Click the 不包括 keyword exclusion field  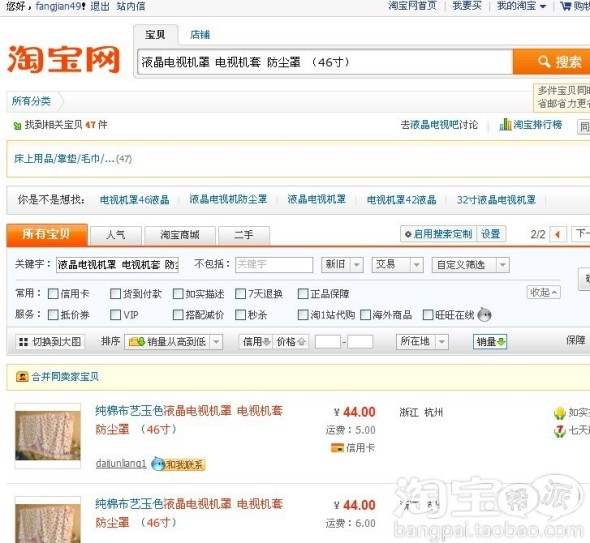coord(274,265)
